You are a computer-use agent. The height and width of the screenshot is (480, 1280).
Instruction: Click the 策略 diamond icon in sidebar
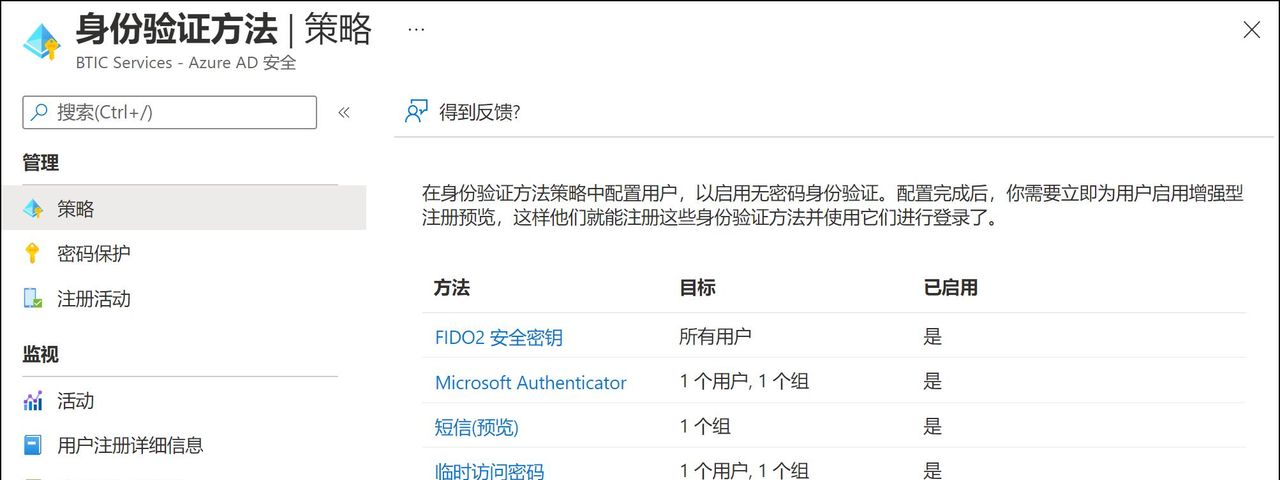click(x=34, y=209)
